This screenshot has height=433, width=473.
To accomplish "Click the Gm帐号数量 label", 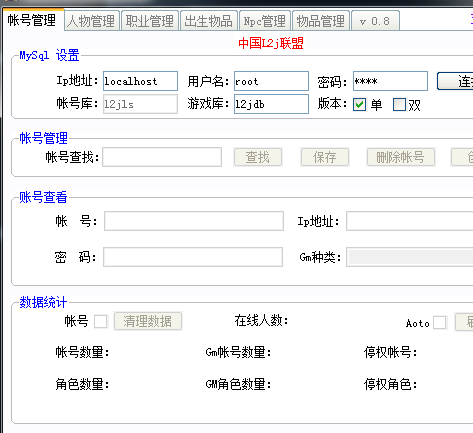I will pyautogui.click(x=238, y=352).
